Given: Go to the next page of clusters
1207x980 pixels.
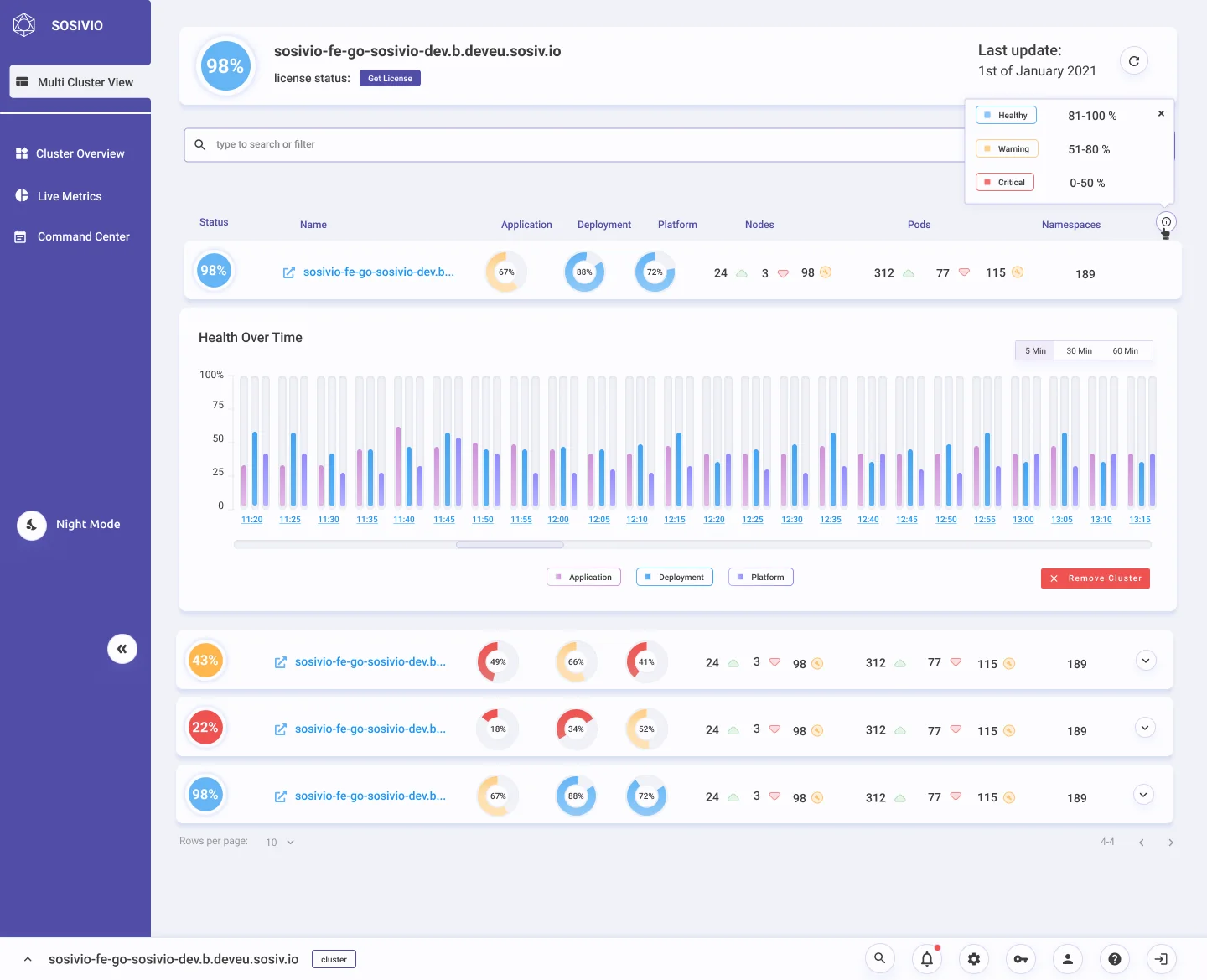Looking at the screenshot, I should click(1171, 843).
